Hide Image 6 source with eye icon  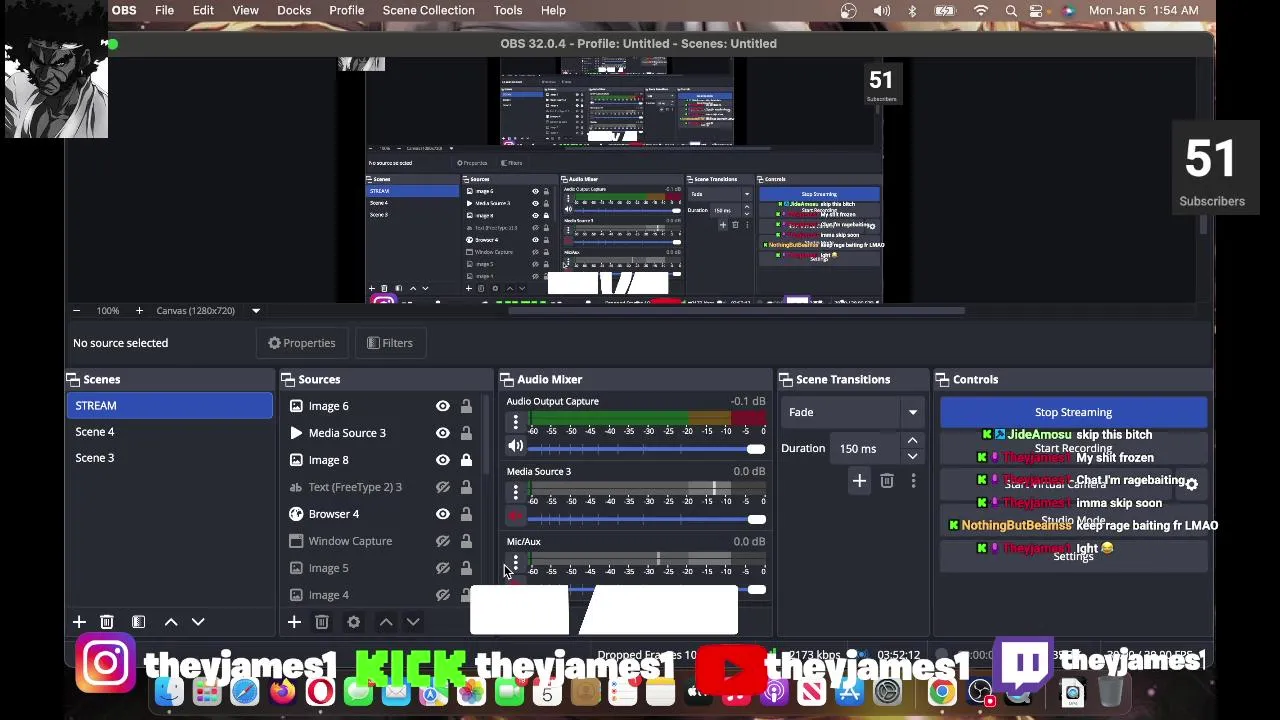pos(442,406)
